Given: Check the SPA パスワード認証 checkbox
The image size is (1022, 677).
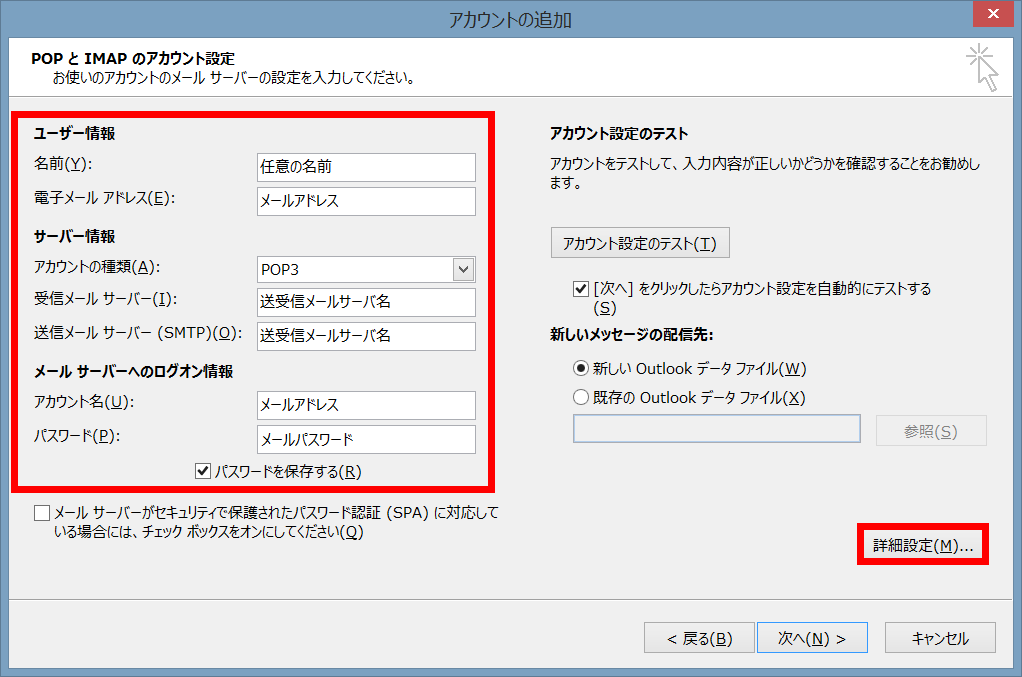Looking at the screenshot, I should 42,512.
